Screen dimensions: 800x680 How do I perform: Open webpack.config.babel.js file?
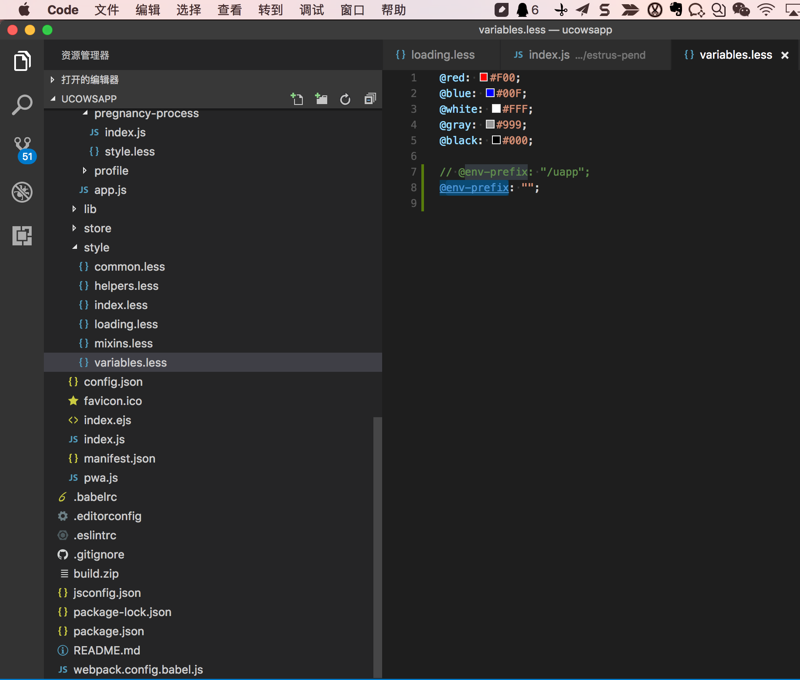138,670
